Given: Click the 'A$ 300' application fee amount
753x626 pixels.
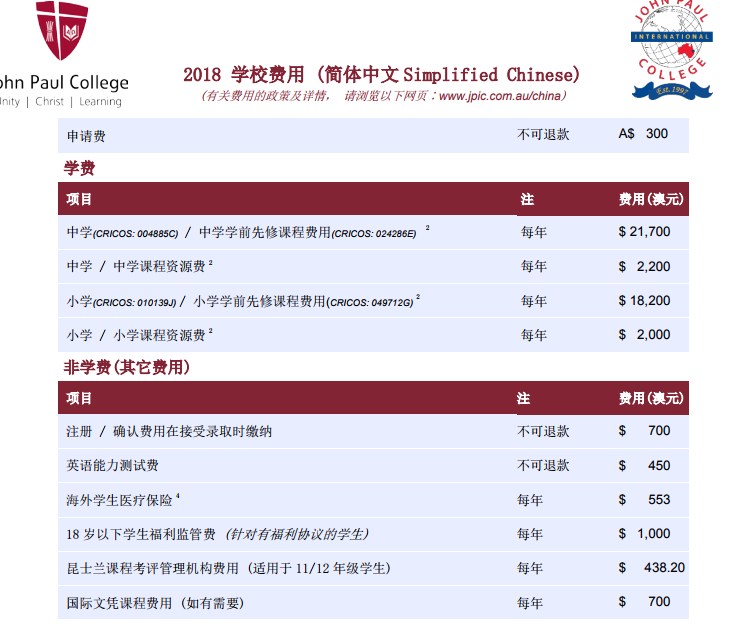Looking at the screenshot, I should pos(643,133).
